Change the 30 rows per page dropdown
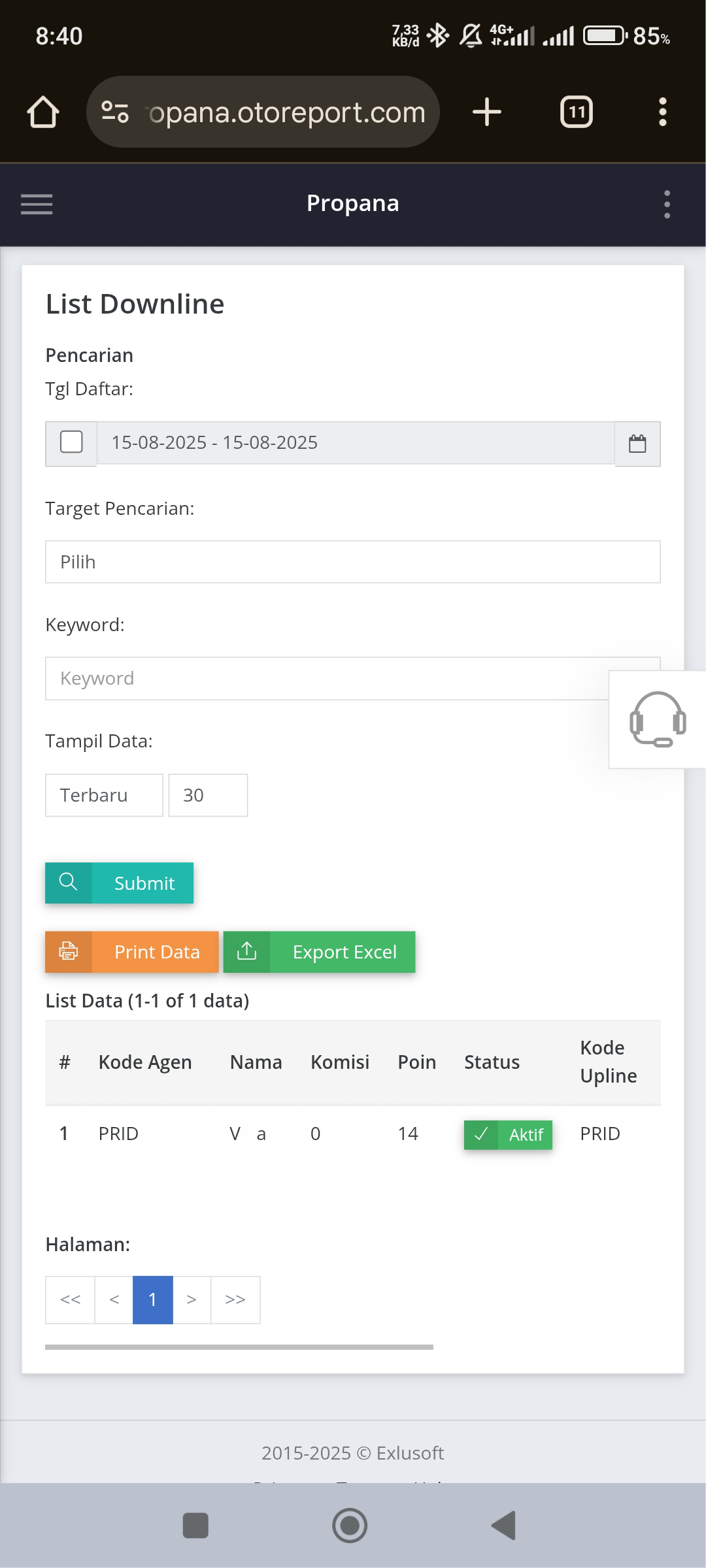Screen dimensions: 706x1568 pos(208,795)
